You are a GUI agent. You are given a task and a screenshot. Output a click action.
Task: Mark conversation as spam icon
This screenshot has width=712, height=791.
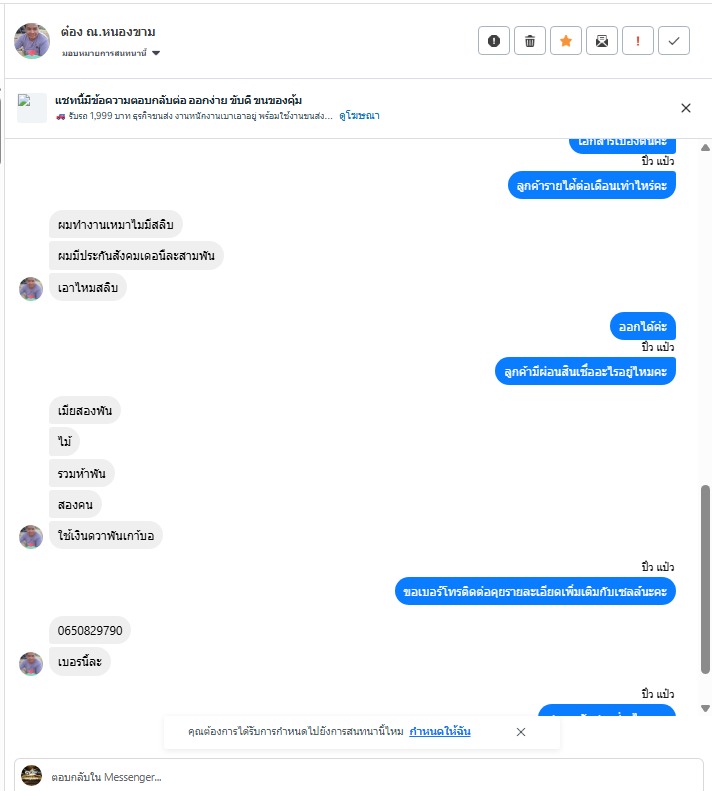(494, 40)
